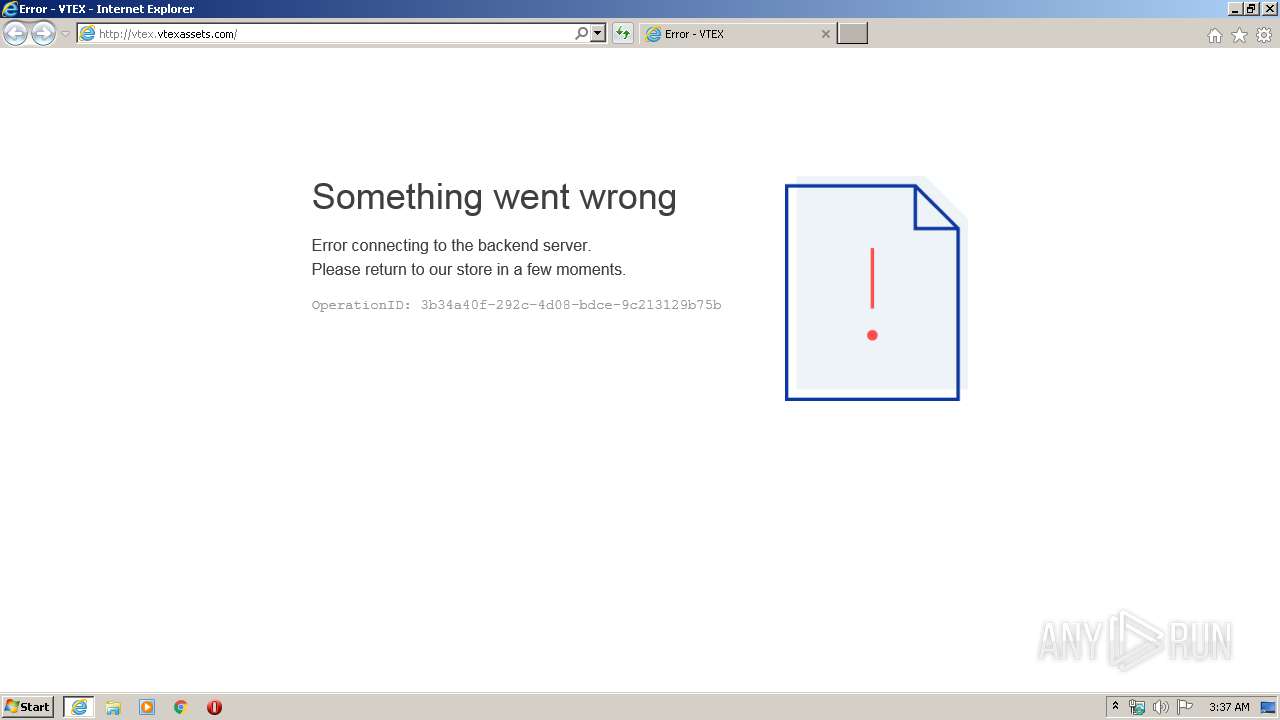Click 'Error connecting to the backend server.' text
Screen dimensions: 1280x720
pyautogui.click(x=451, y=245)
